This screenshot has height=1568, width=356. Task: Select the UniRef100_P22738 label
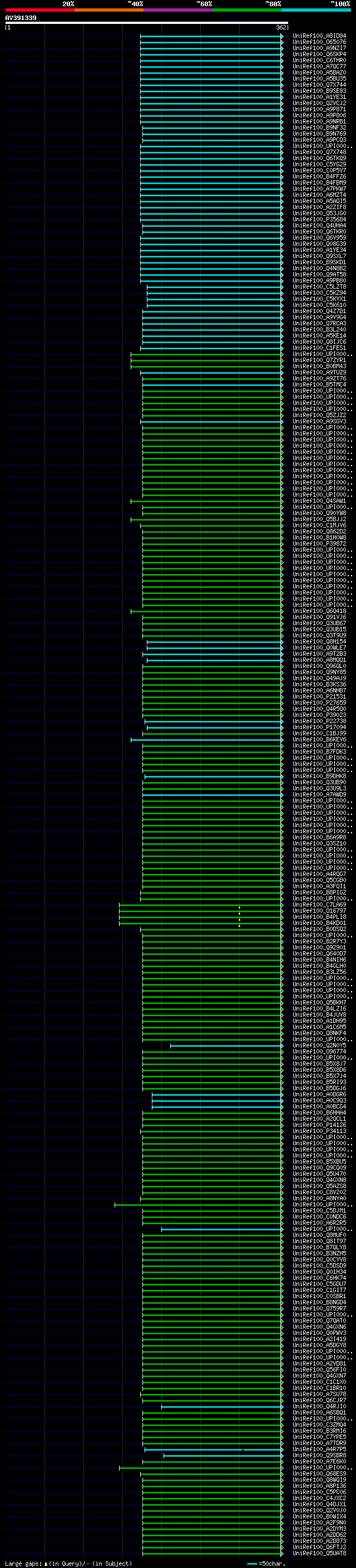tap(319, 721)
